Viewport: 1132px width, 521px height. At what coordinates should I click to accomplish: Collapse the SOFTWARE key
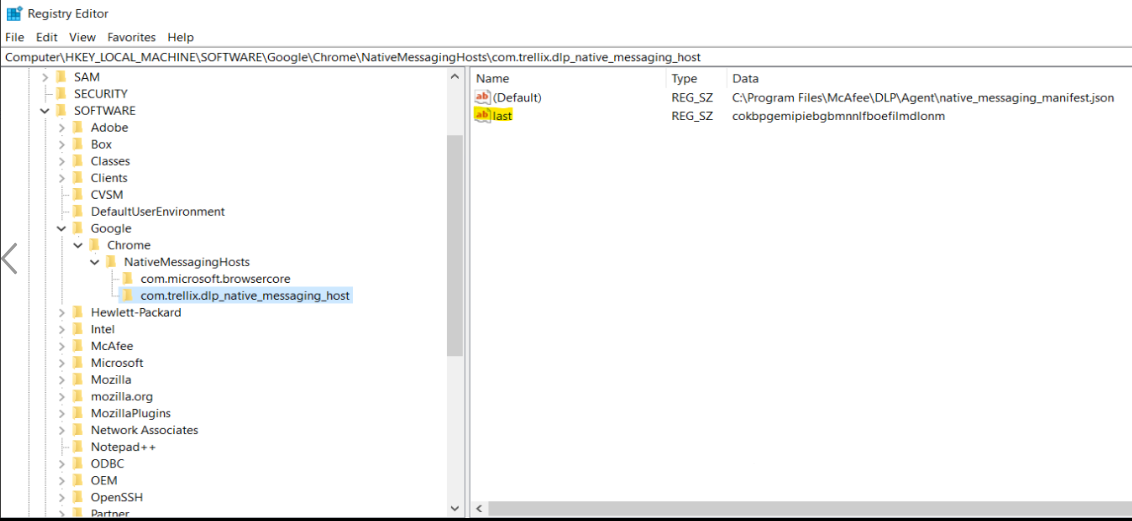click(x=45, y=110)
